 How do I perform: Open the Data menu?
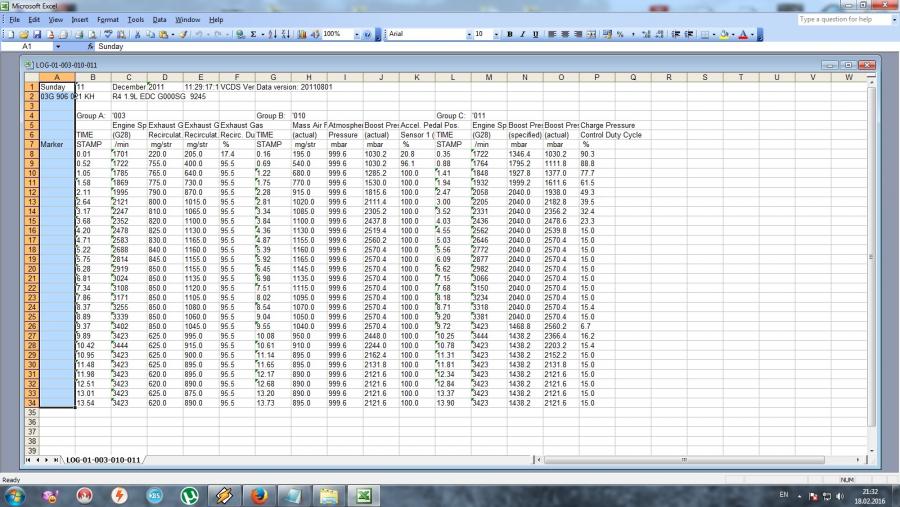159,19
